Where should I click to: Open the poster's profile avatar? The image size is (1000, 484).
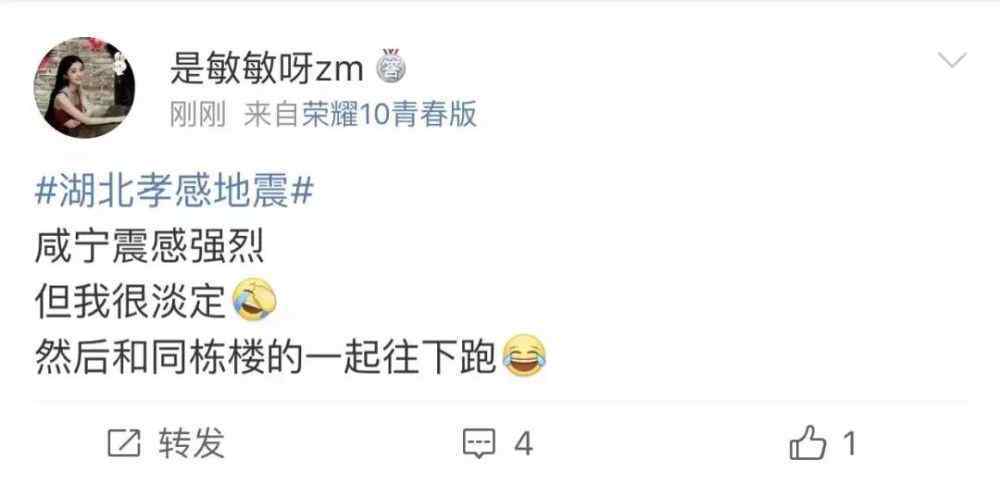pos(84,87)
